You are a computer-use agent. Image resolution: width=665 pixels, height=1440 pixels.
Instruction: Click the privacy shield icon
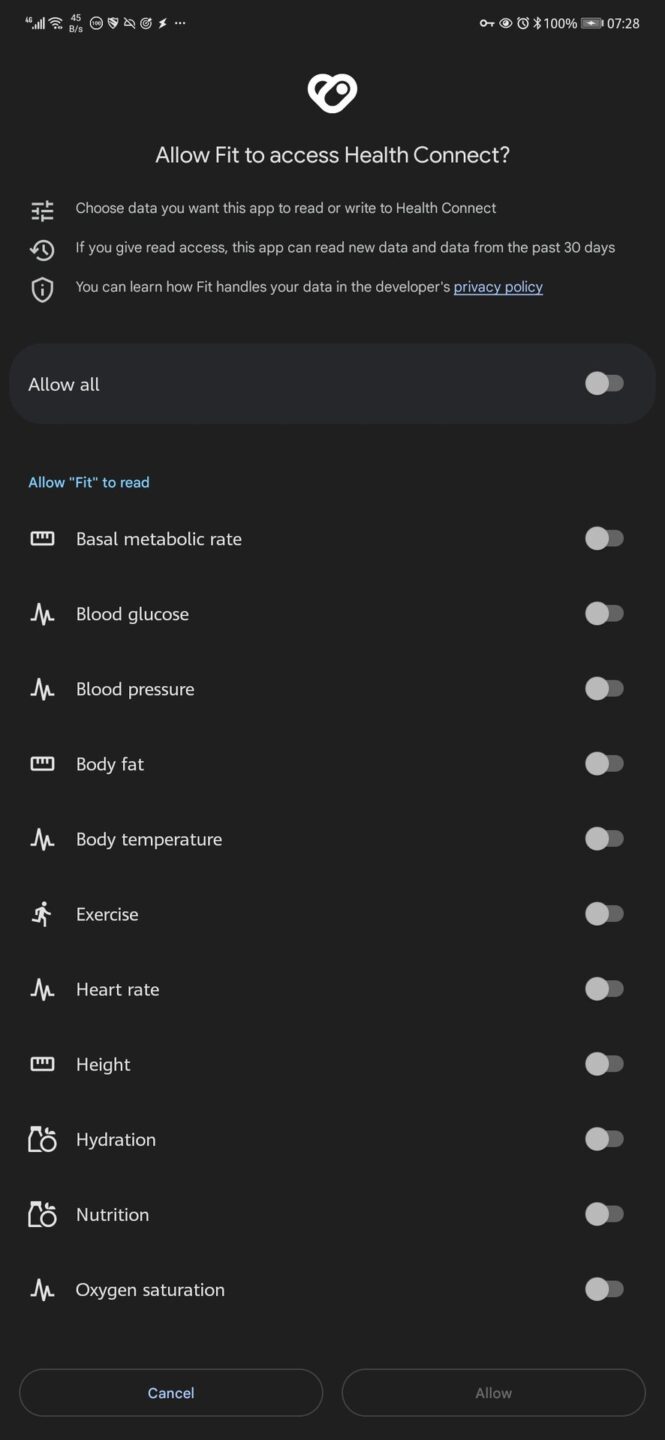(x=42, y=288)
